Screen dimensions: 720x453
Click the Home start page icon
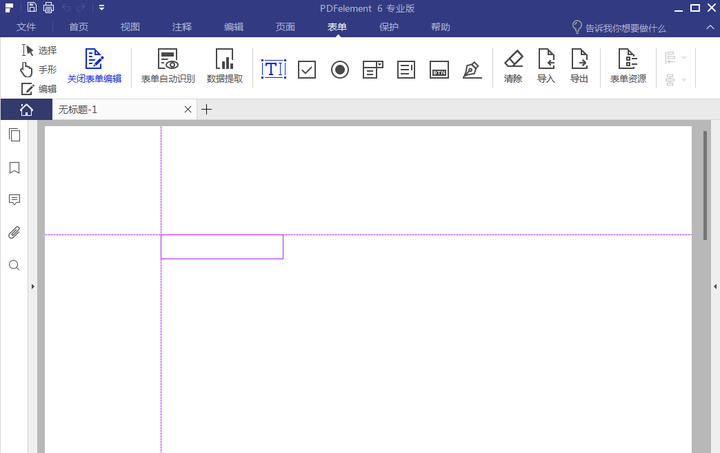26,110
